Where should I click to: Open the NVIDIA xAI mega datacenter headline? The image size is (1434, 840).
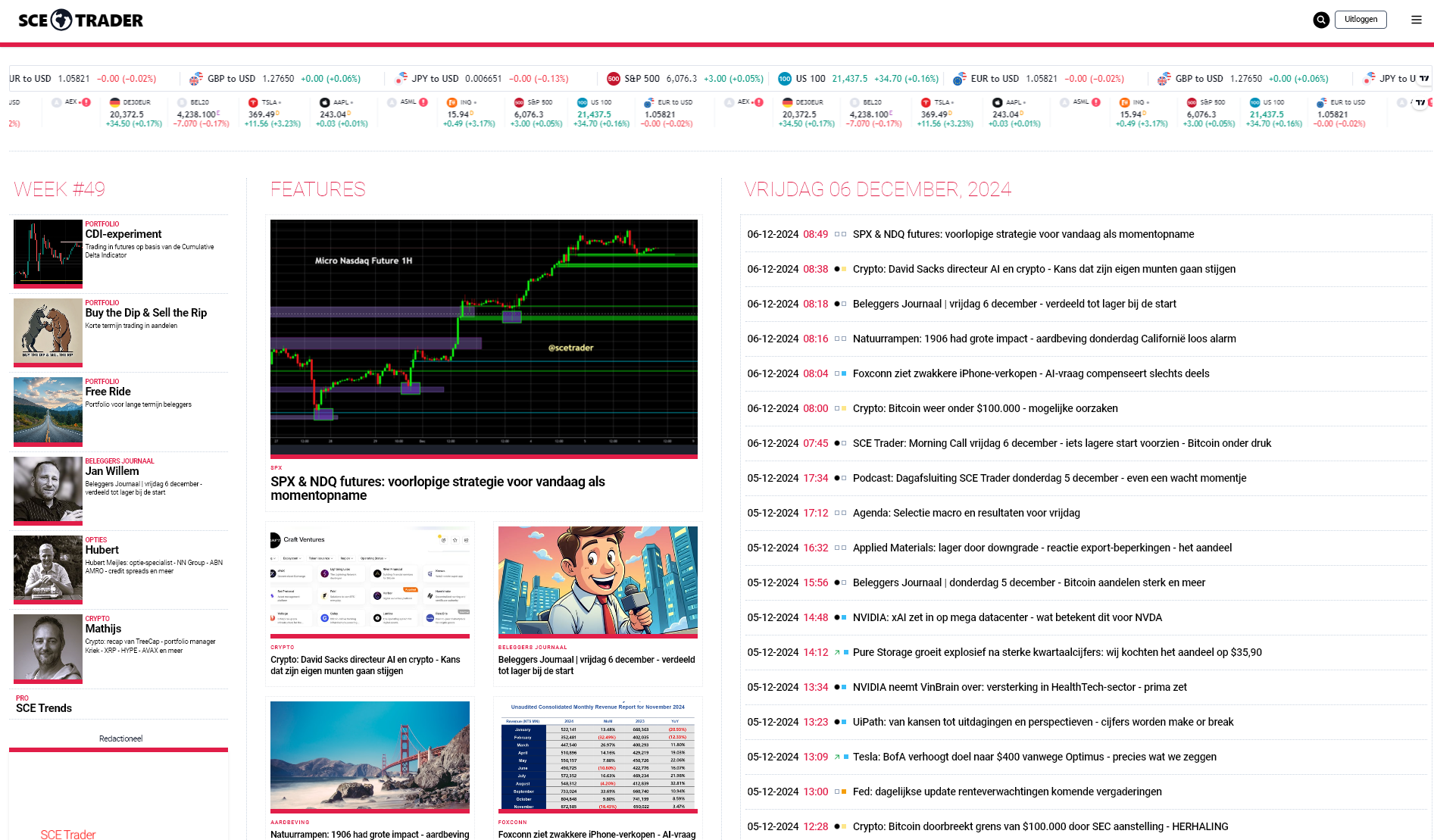coord(1008,617)
